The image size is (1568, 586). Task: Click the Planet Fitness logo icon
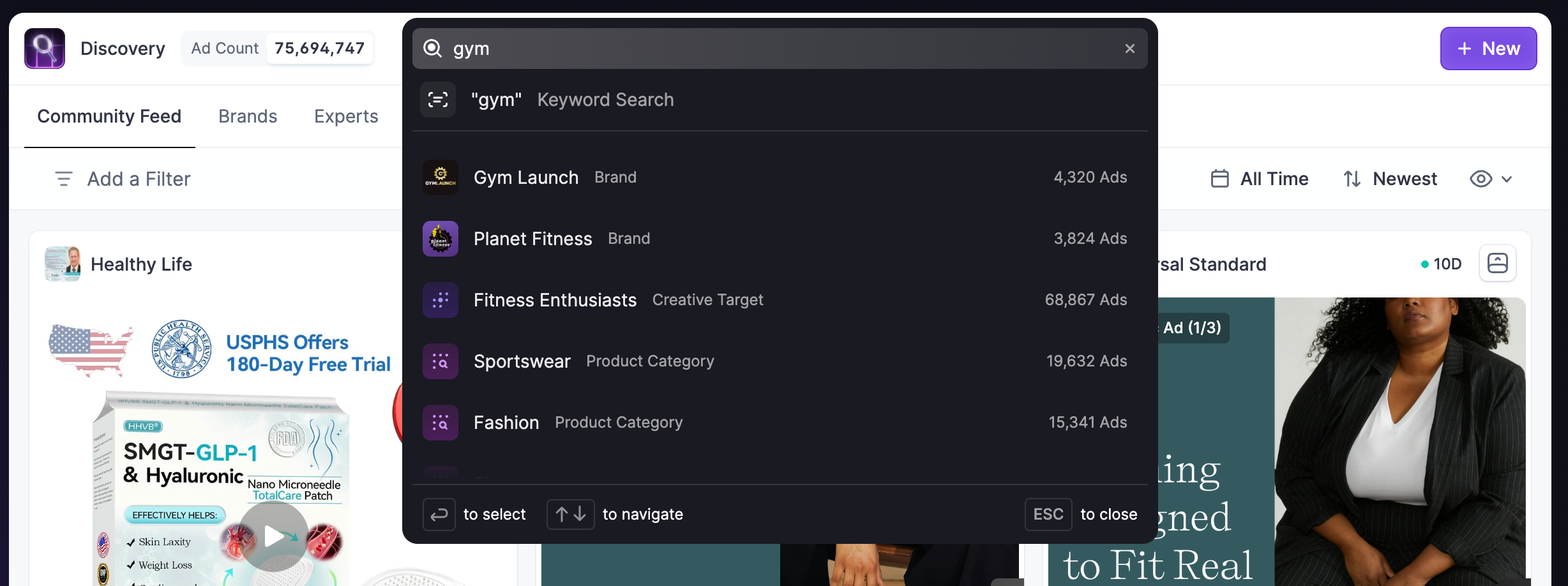click(441, 239)
